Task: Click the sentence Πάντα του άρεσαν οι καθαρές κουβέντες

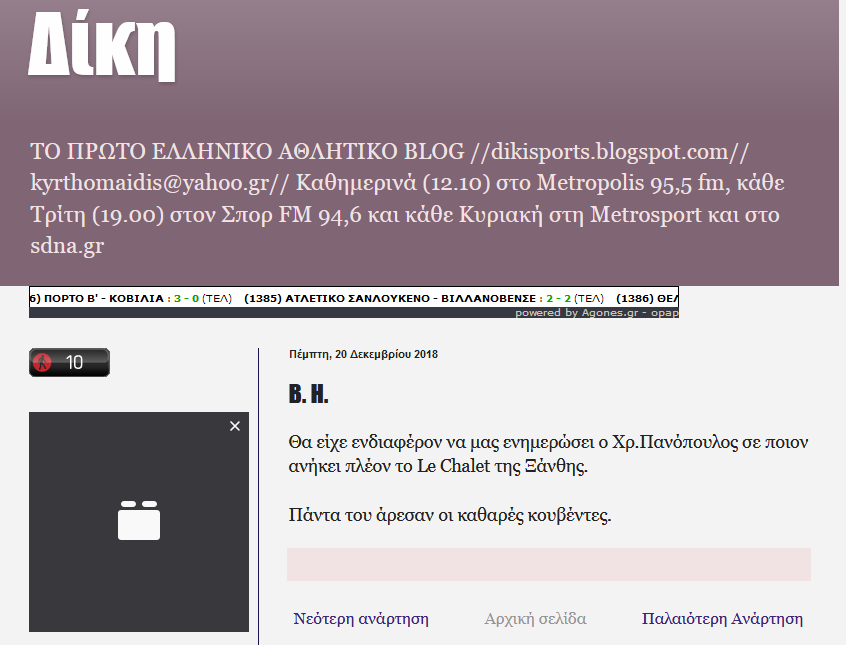Action: (449, 515)
